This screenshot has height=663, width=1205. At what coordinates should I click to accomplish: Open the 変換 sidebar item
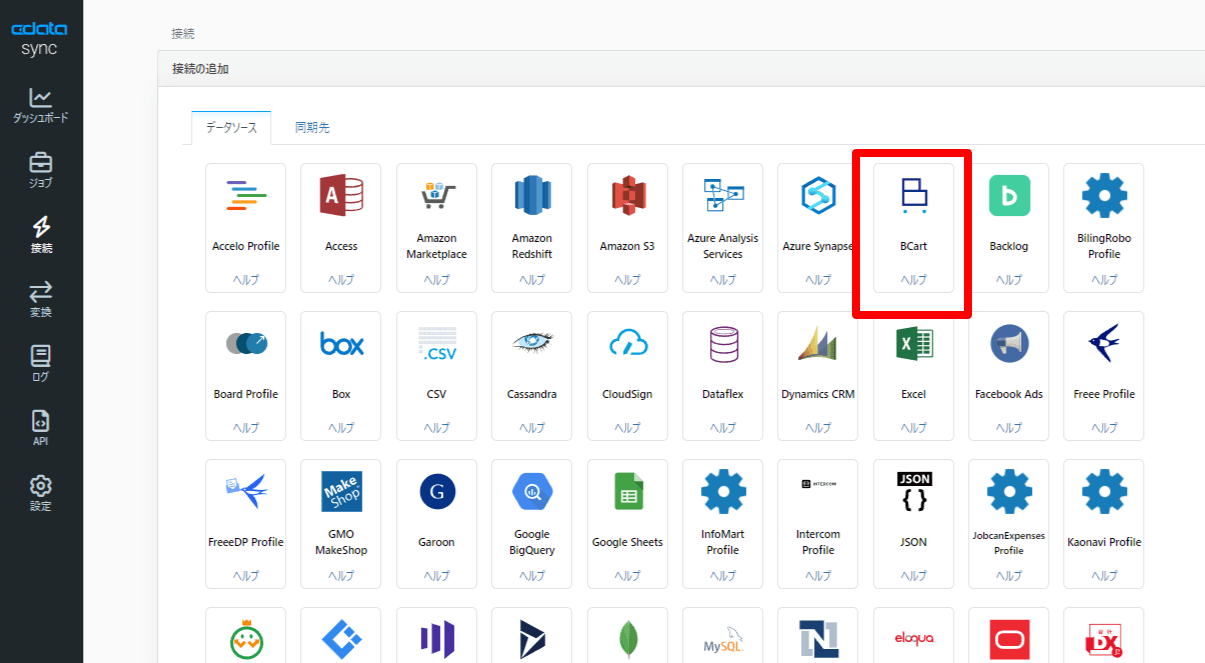click(41, 299)
